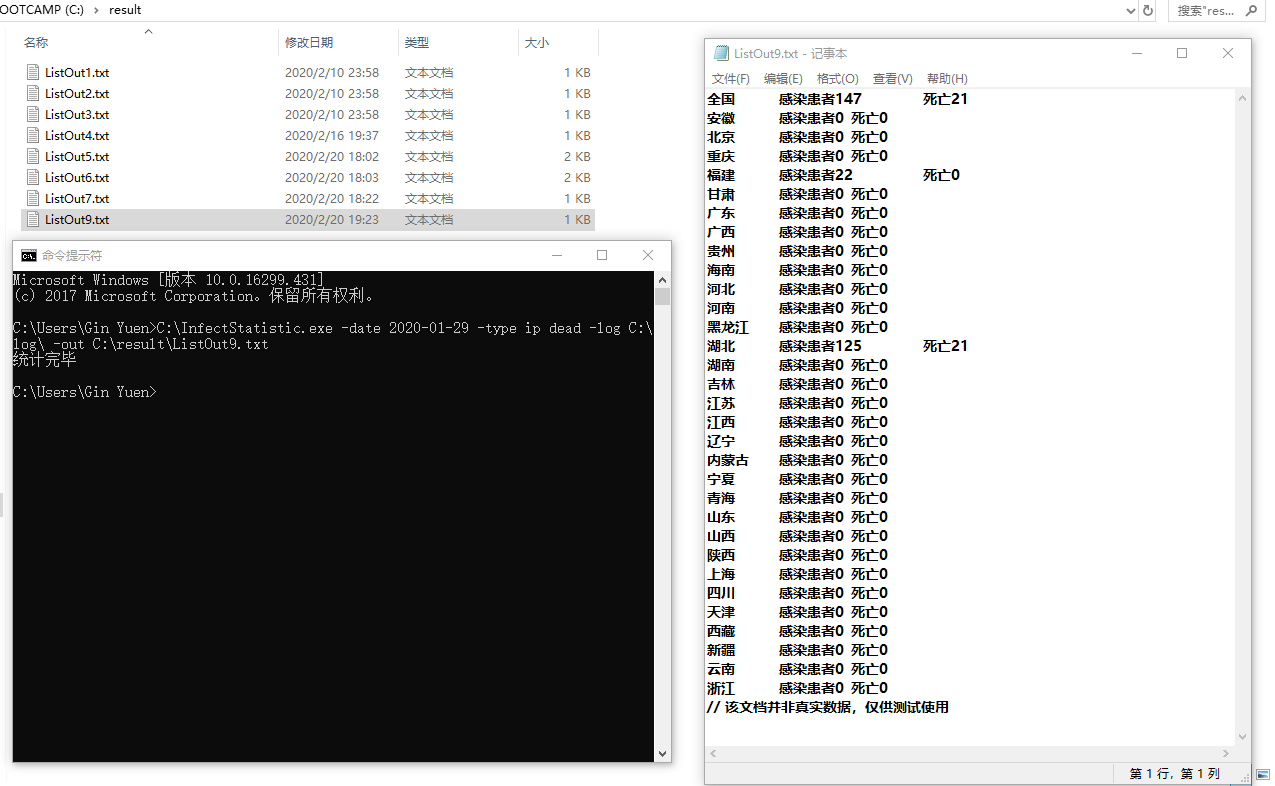Open the 文件(F) menu in Notepad
The height and width of the screenshot is (786, 1275).
click(x=730, y=78)
